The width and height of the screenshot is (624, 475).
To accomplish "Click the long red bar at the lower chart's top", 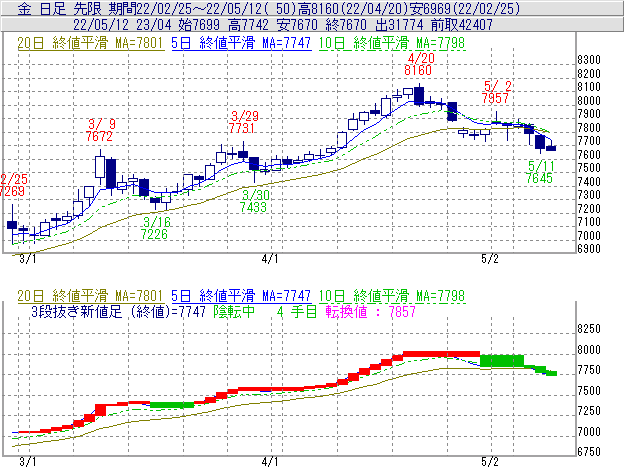I will pyautogui.click(x=441, y=354).
